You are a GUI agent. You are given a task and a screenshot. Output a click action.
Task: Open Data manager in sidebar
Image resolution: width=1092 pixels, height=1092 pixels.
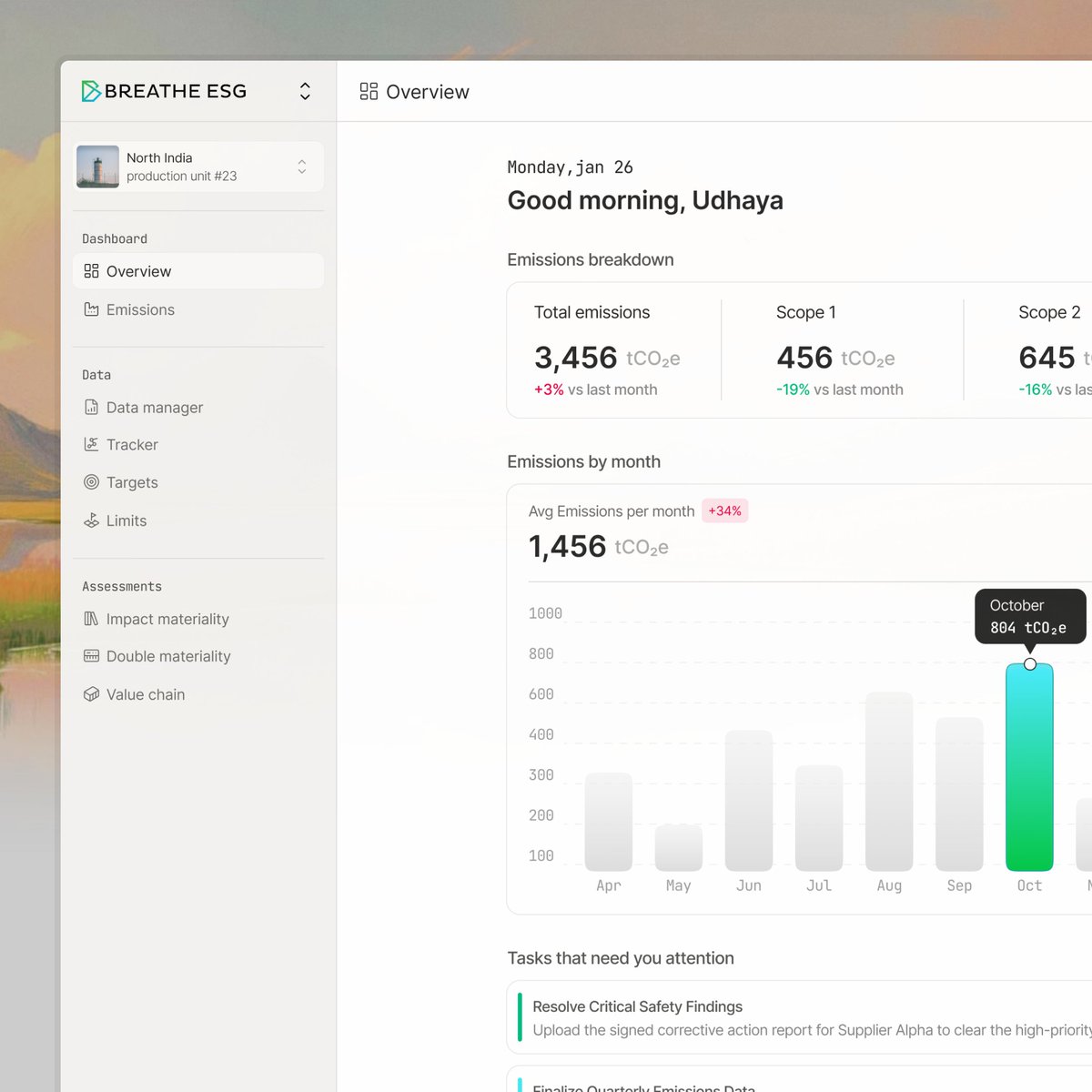point(198,407)
